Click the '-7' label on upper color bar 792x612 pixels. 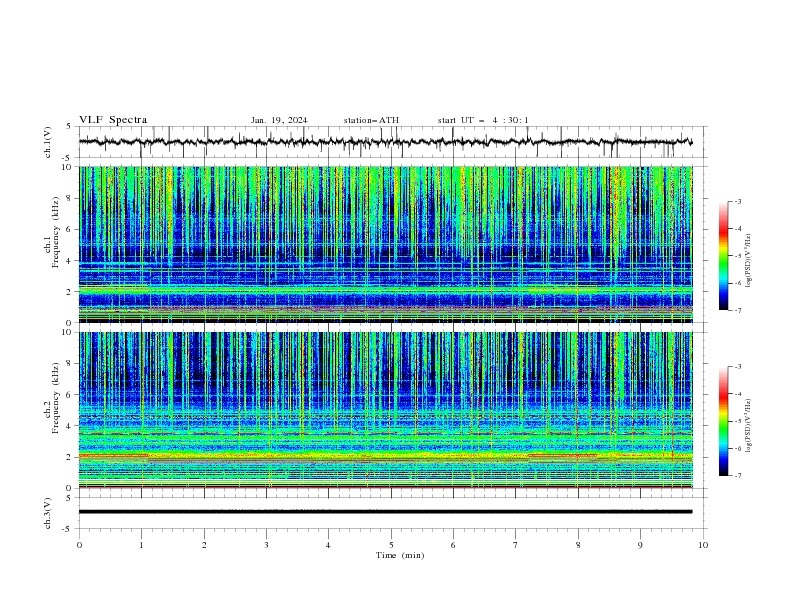click(738, 310)
